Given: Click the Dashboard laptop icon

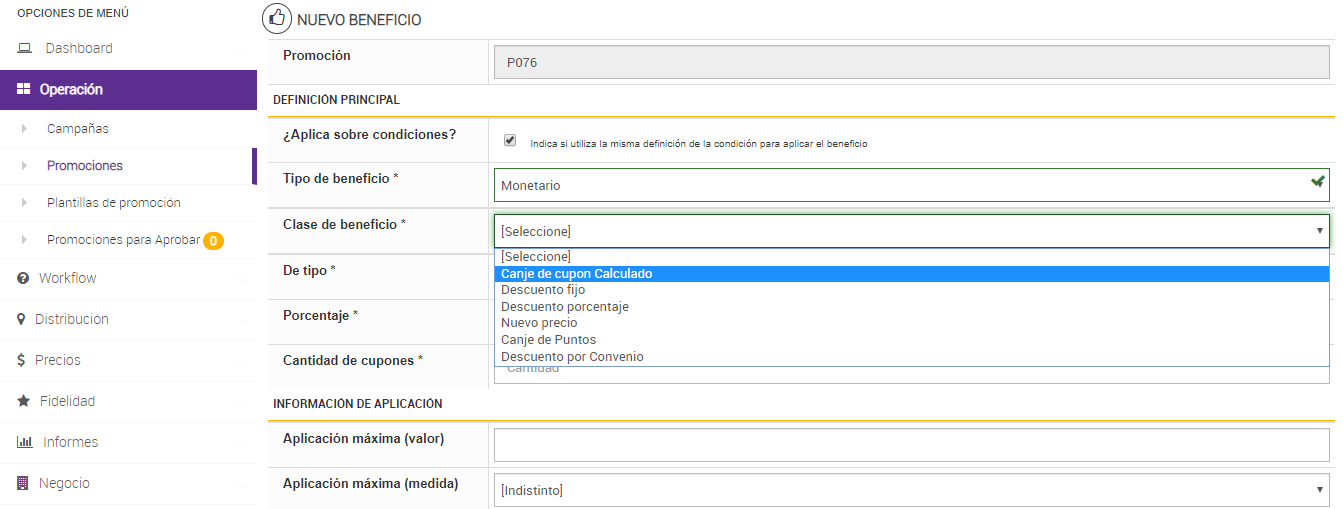Looking at the screenshot, I should (x=25, y=48).
